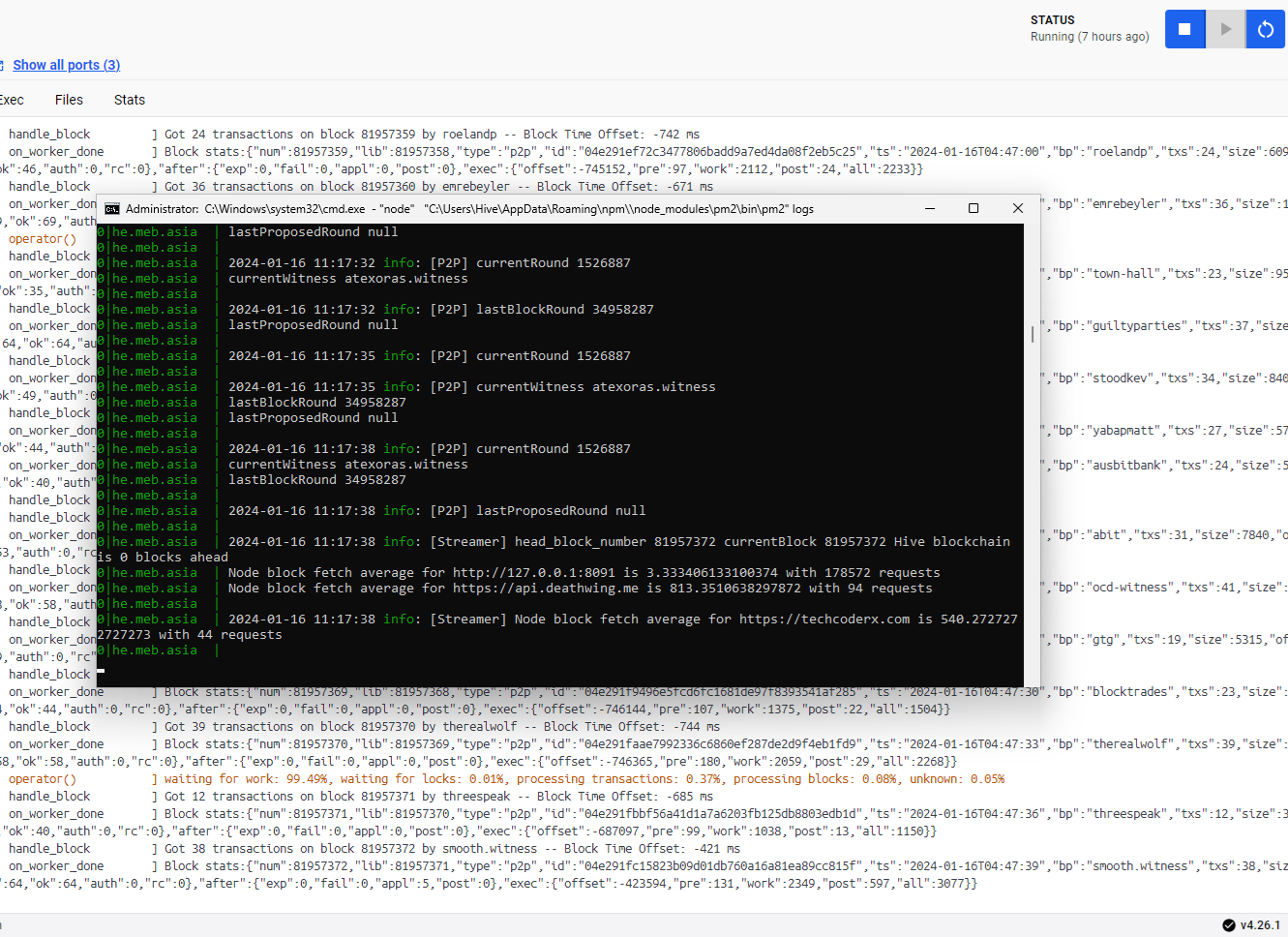Open the external link icon beside ports
This screenshot has height=937, width=1288.
(2, 66)
